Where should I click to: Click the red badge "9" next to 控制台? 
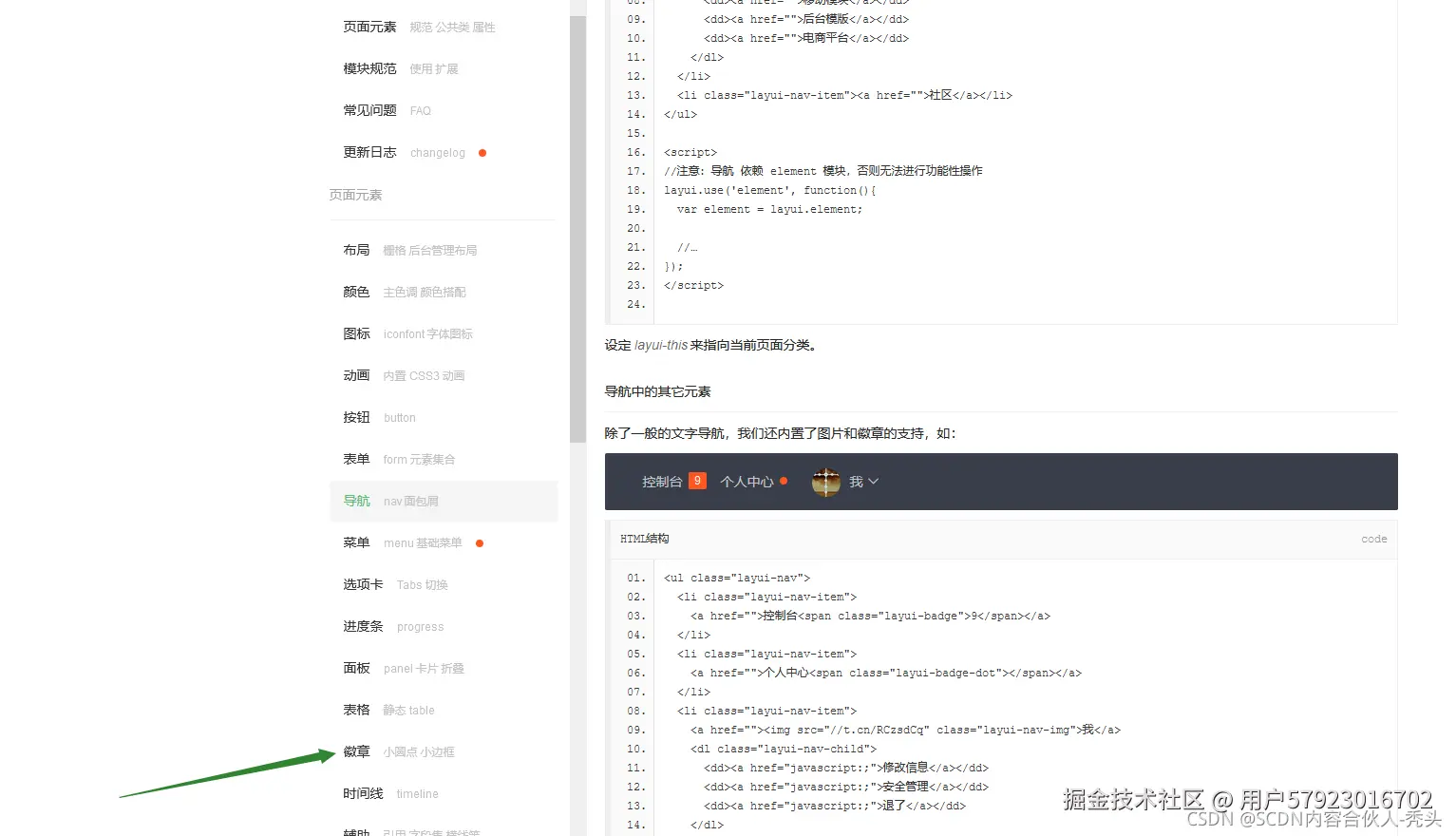click(698, 481)
